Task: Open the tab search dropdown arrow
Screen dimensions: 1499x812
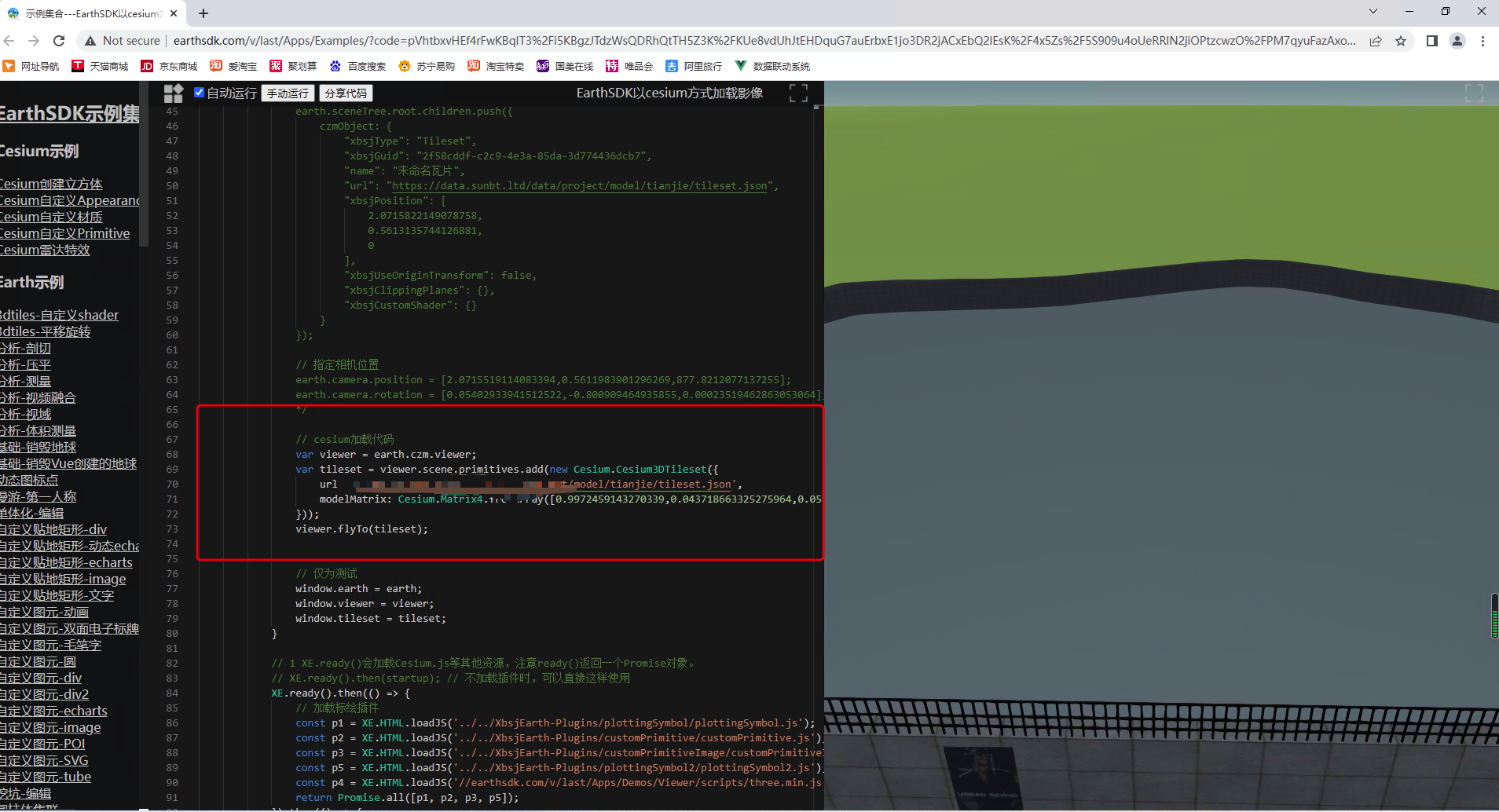Action: 1373,11
